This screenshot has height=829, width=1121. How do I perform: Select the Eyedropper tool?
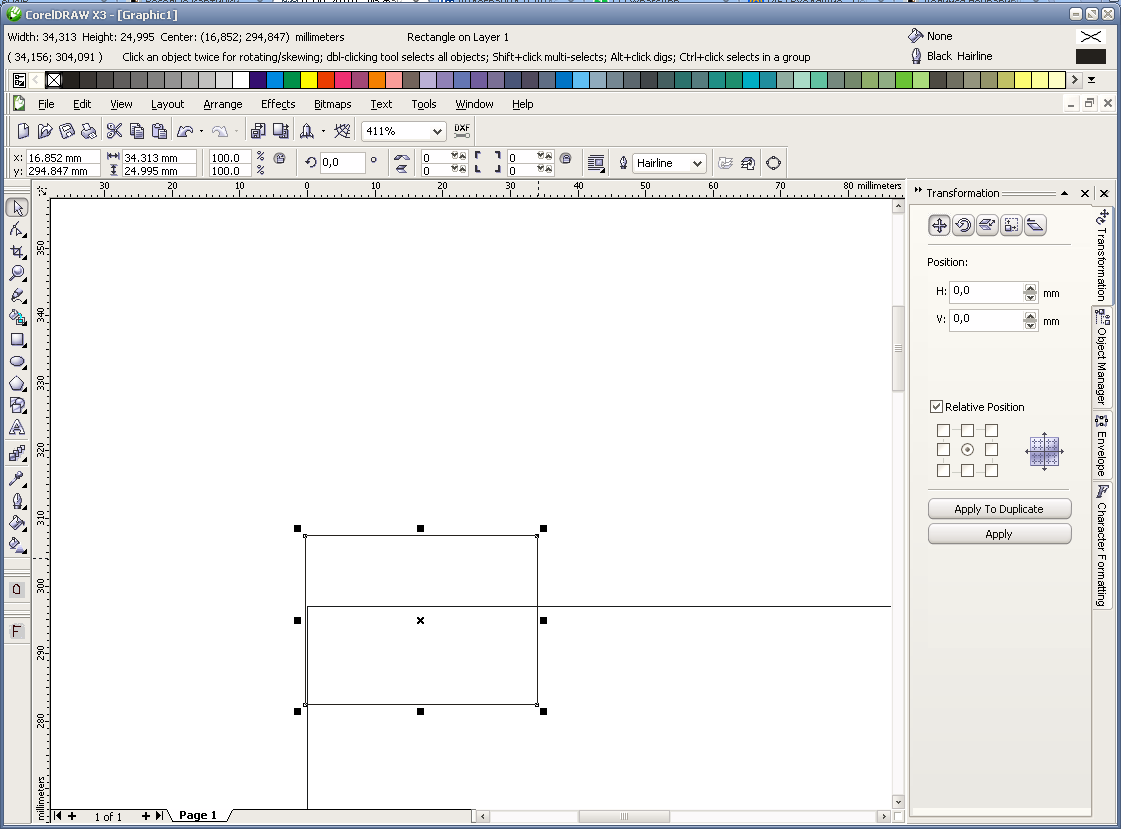tap(17, 478)
